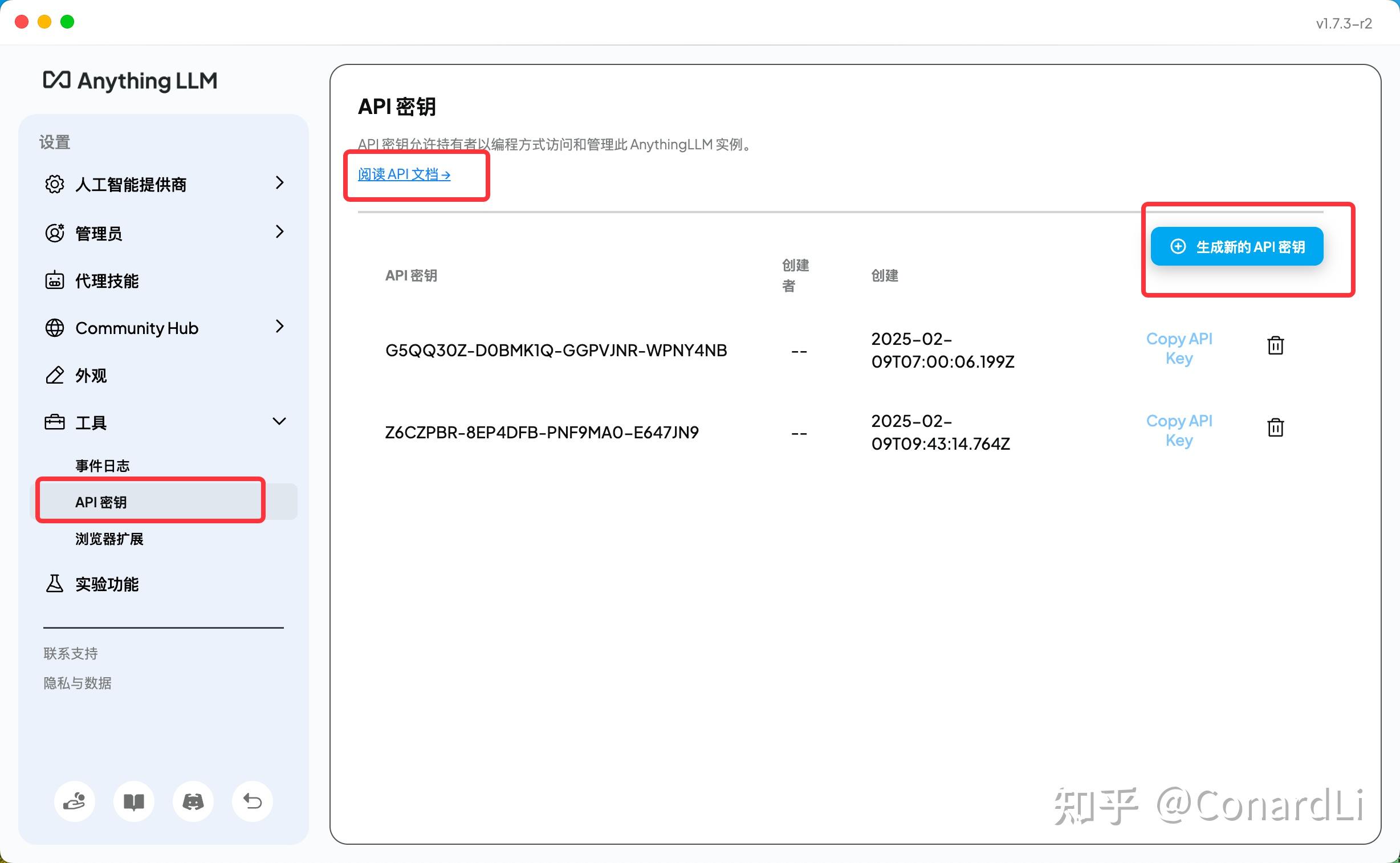Image resolution: width=1400 pixels, height=863 pixels.
Task: Click the 创建者 column header
Action: point(795,275)
